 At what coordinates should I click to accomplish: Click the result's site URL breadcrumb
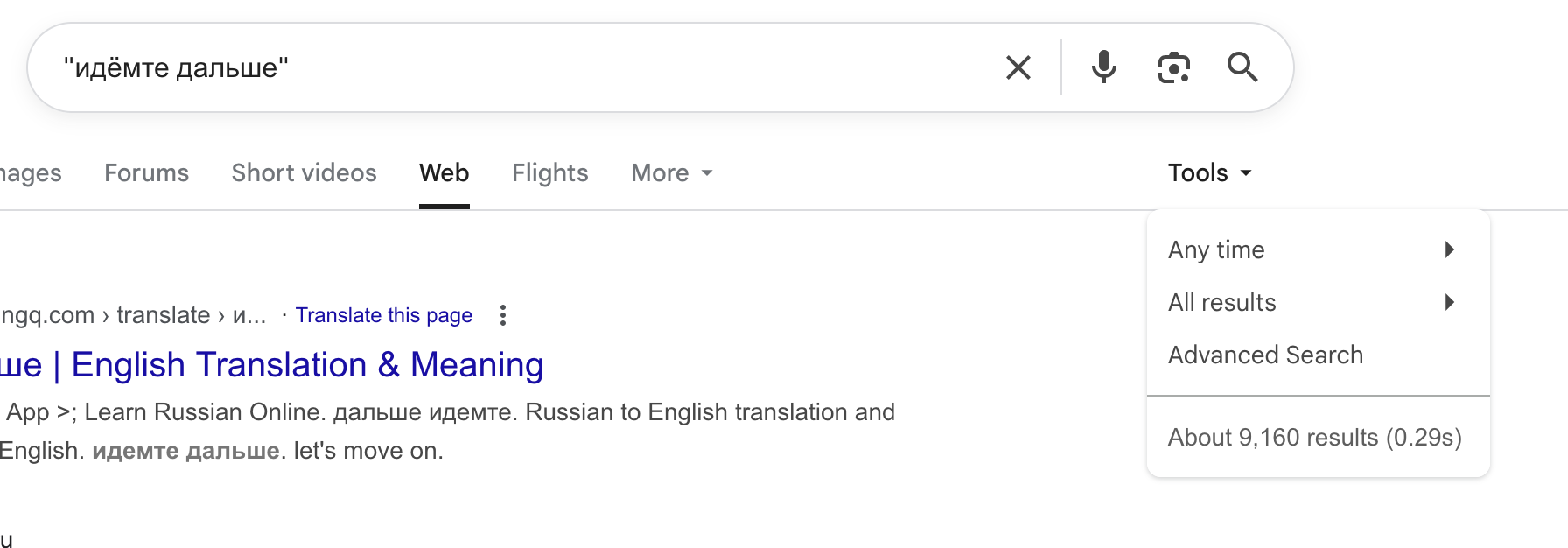click(131, 315)
